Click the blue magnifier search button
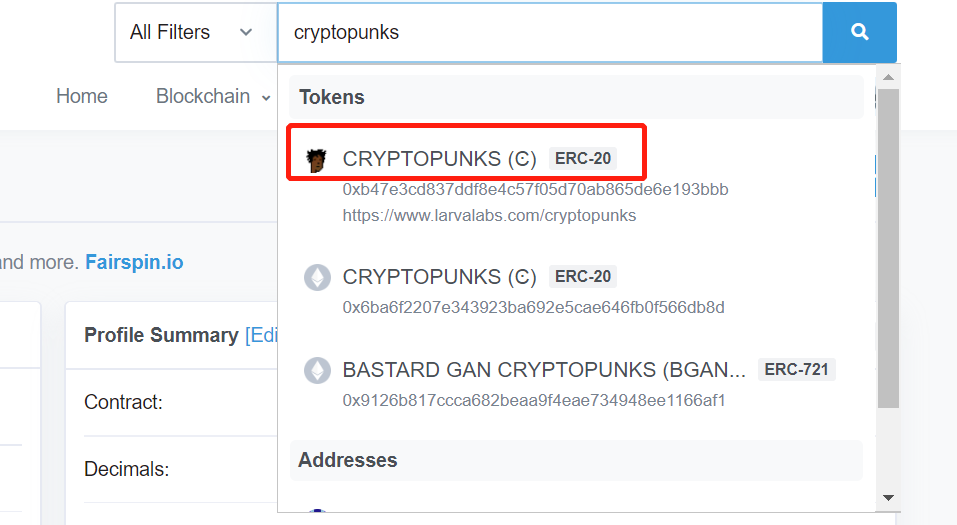The image size is (957, 525). [x=859, y=32]
